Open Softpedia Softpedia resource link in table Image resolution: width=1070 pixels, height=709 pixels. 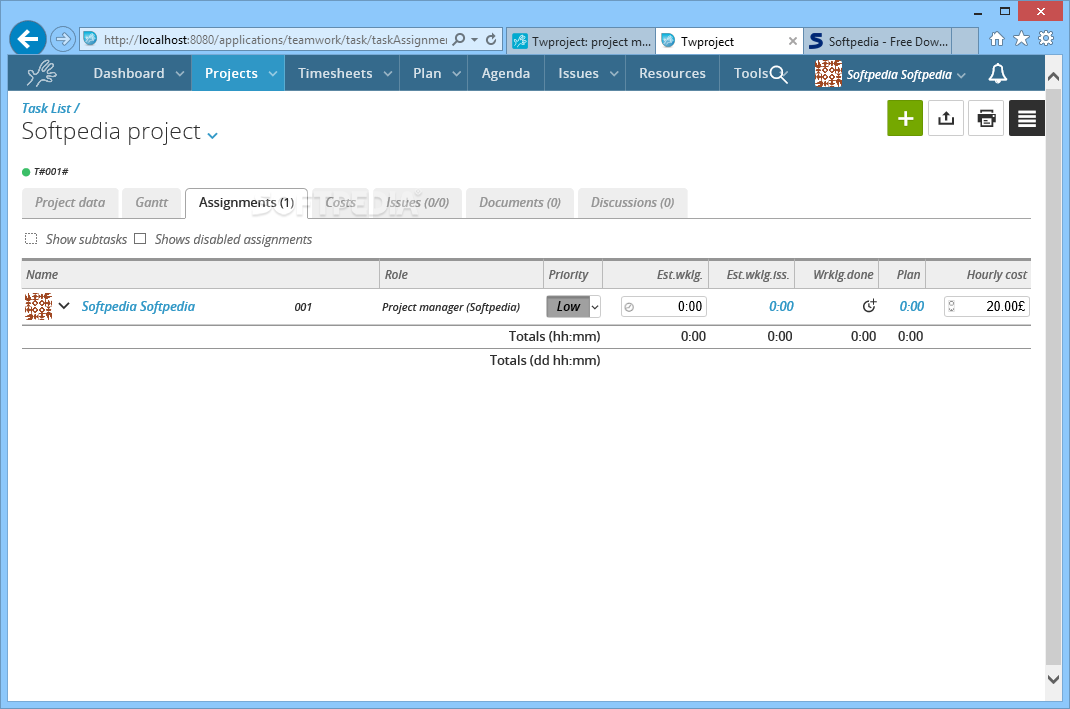coord(139,306)
